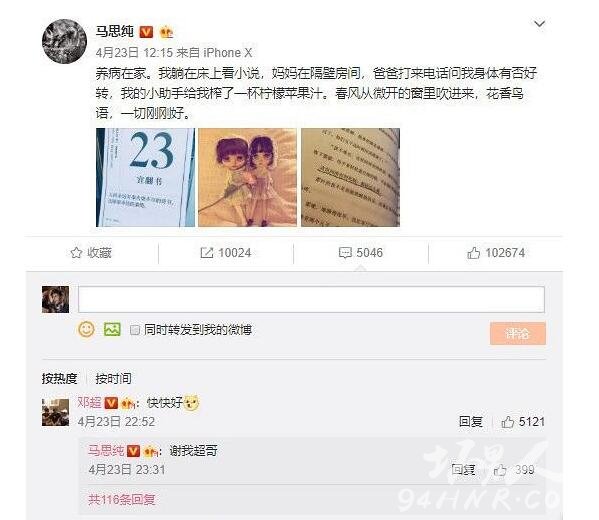Click the comment bubble icon showing 5046
This screenshot has height=520, width=599.
345,253
